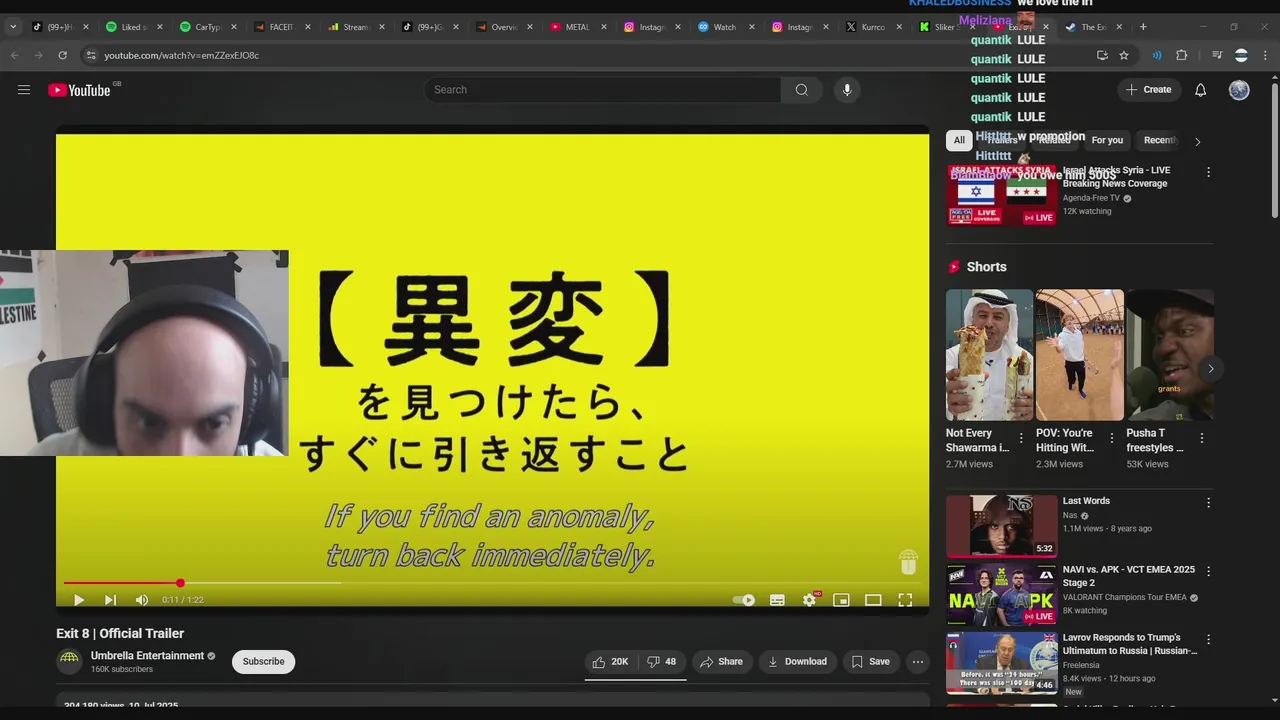Open options for Last Words video
Viewport: 1280px width, 720px height.
pyautogui.click(x=1208, y=503)
